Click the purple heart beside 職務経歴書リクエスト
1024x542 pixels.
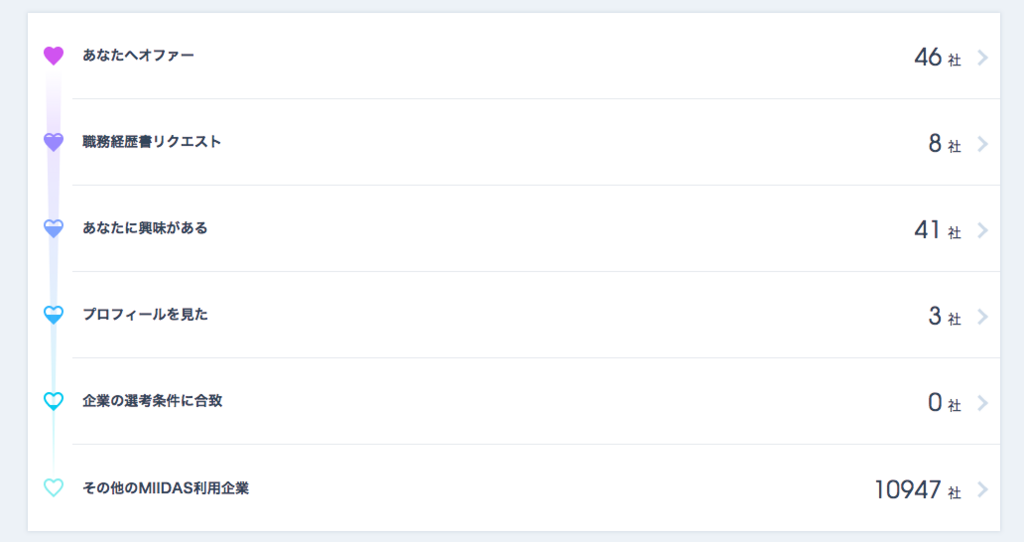(54, 142)
